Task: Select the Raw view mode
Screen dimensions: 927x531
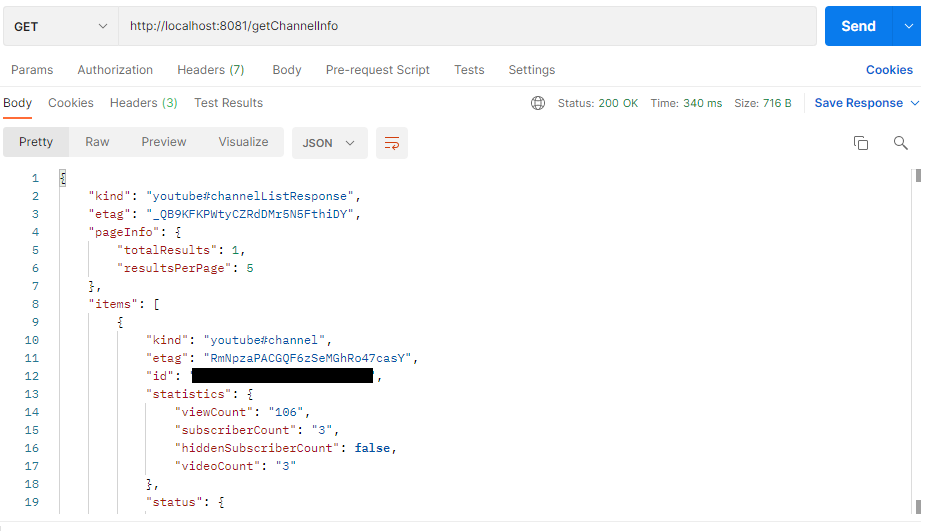Action: click(x=97, y=142)
